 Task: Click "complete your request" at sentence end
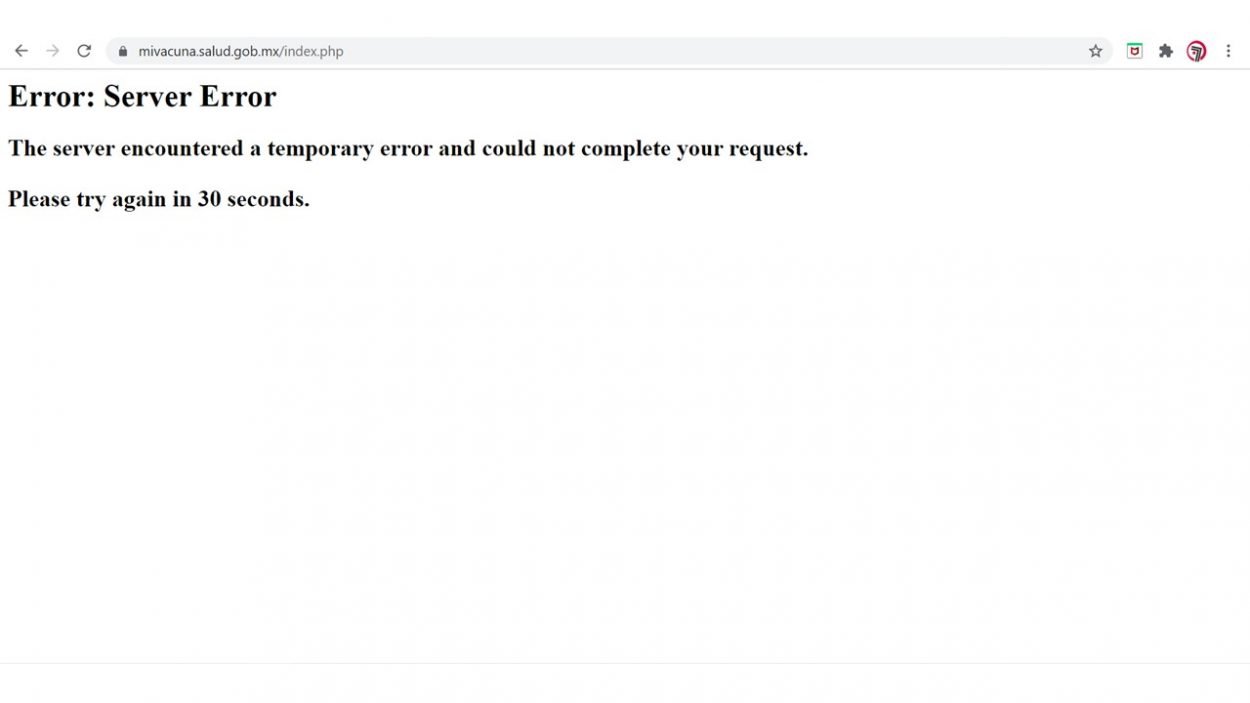[x=694, y=148]
